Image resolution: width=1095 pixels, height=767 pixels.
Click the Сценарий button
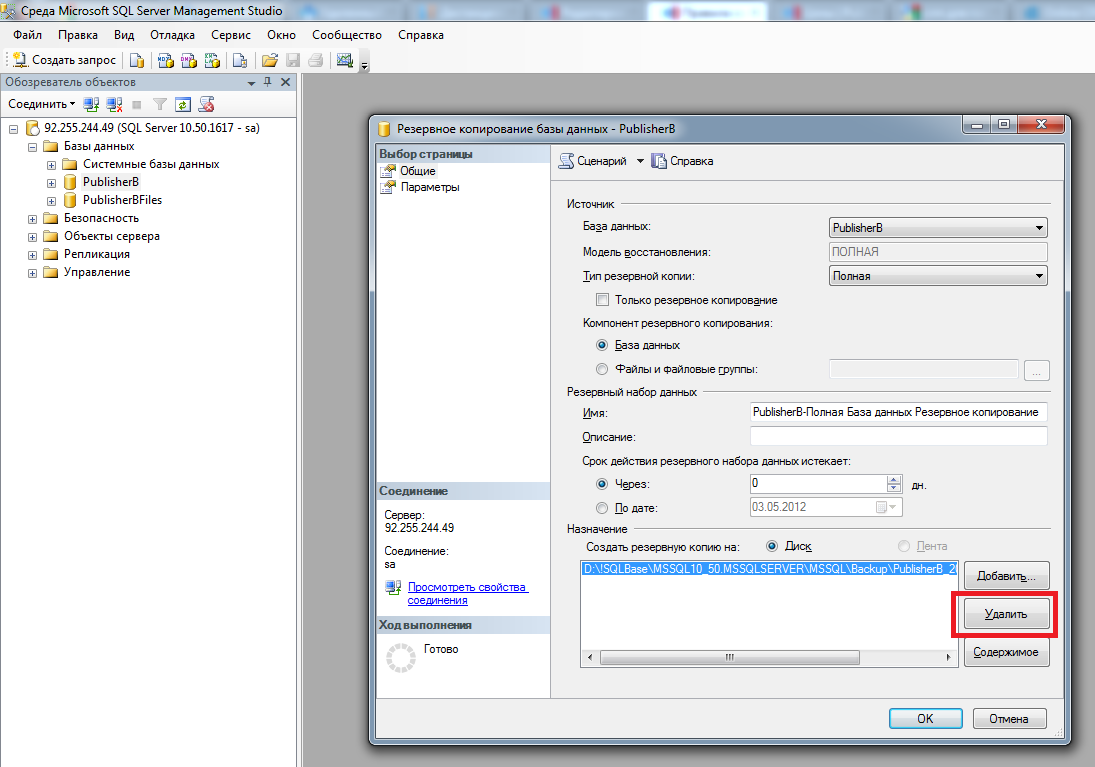(594, 161)
